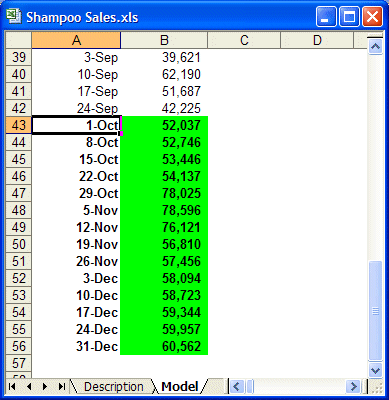Image resolution: width=389 pixels, height=400 pixels.
Task: Click cell containing 19-Nov
Action: pos(76,244)
